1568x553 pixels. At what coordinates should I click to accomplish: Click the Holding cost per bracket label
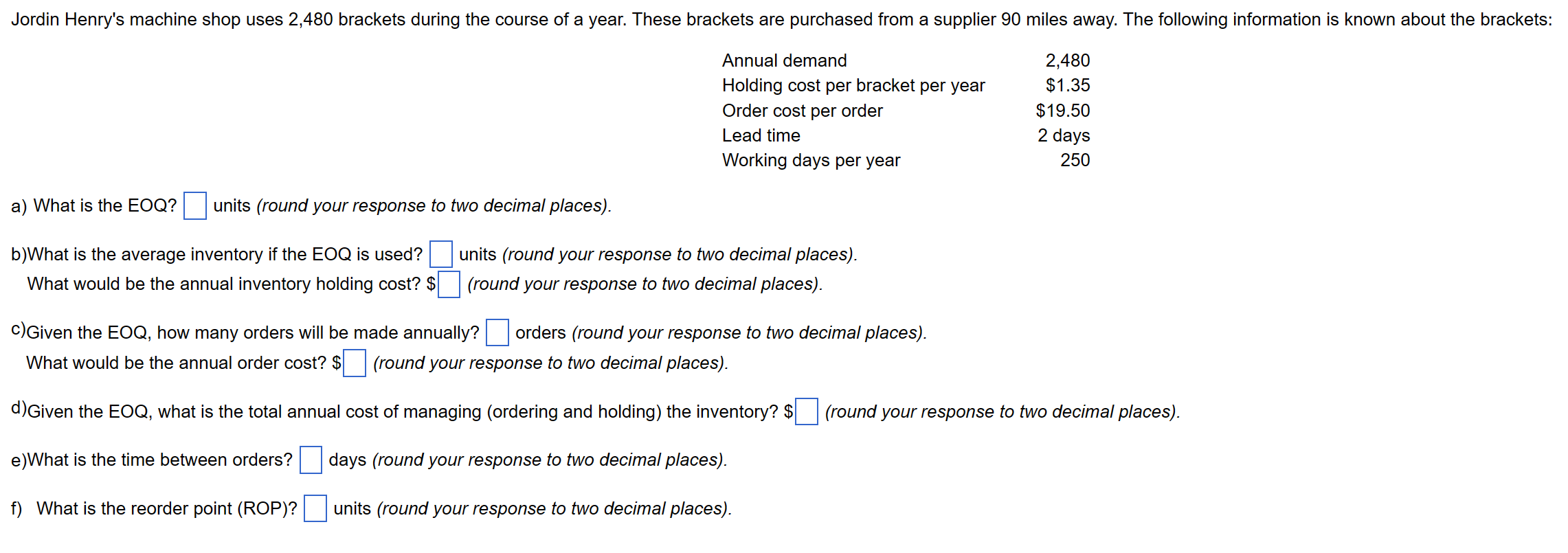click(853, 85)
